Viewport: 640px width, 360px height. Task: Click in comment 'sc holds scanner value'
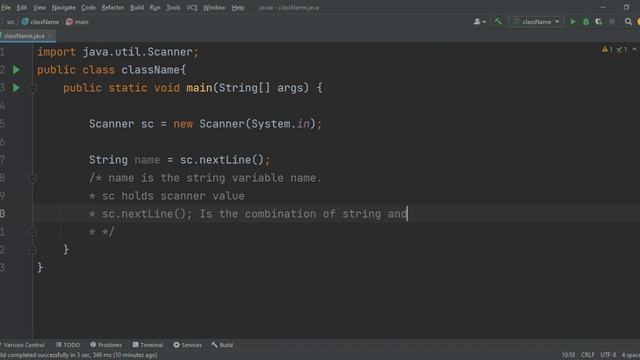click(173, 196)
